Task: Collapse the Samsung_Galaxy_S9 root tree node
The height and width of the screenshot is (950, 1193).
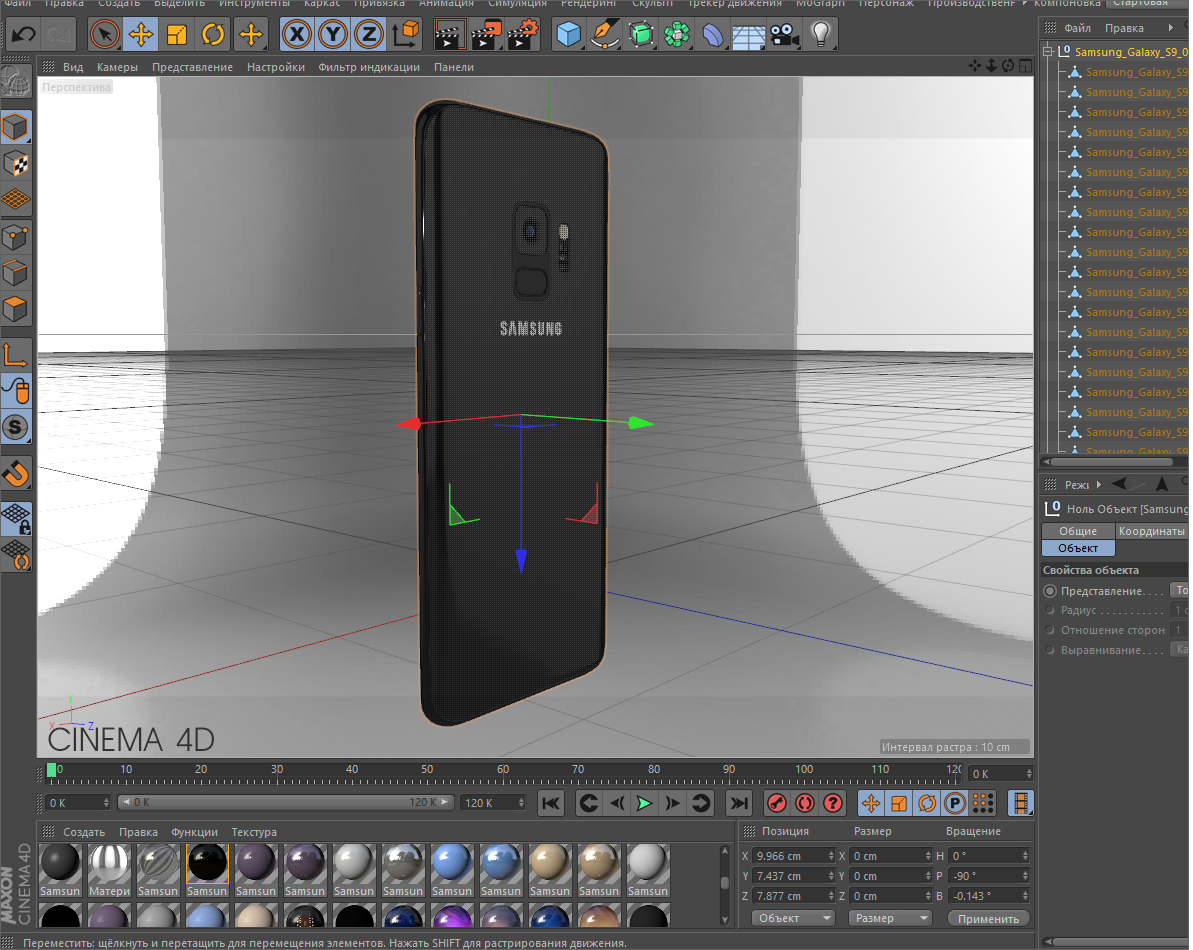Action: click(x=1047, y=51)
